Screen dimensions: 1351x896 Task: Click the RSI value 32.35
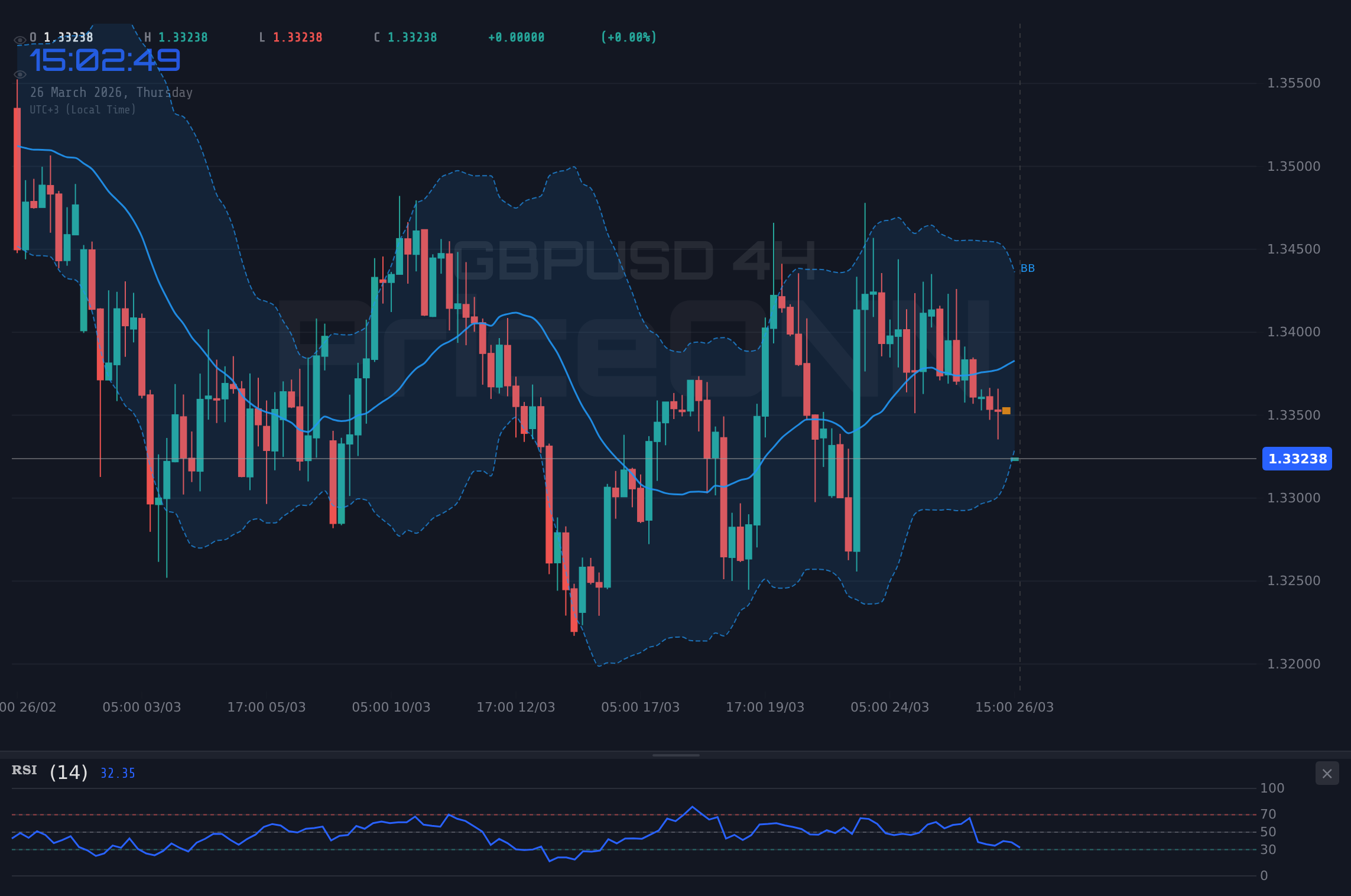click(x=117, y=772)
